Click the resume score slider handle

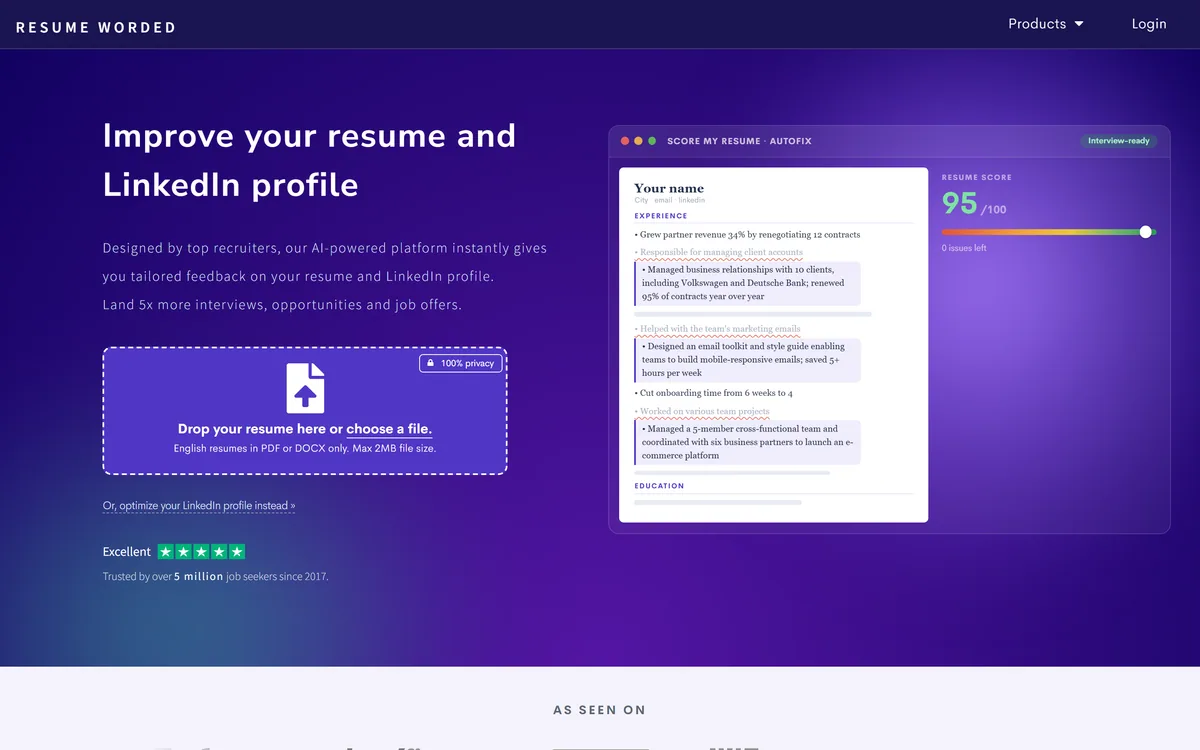point(1145,232)
